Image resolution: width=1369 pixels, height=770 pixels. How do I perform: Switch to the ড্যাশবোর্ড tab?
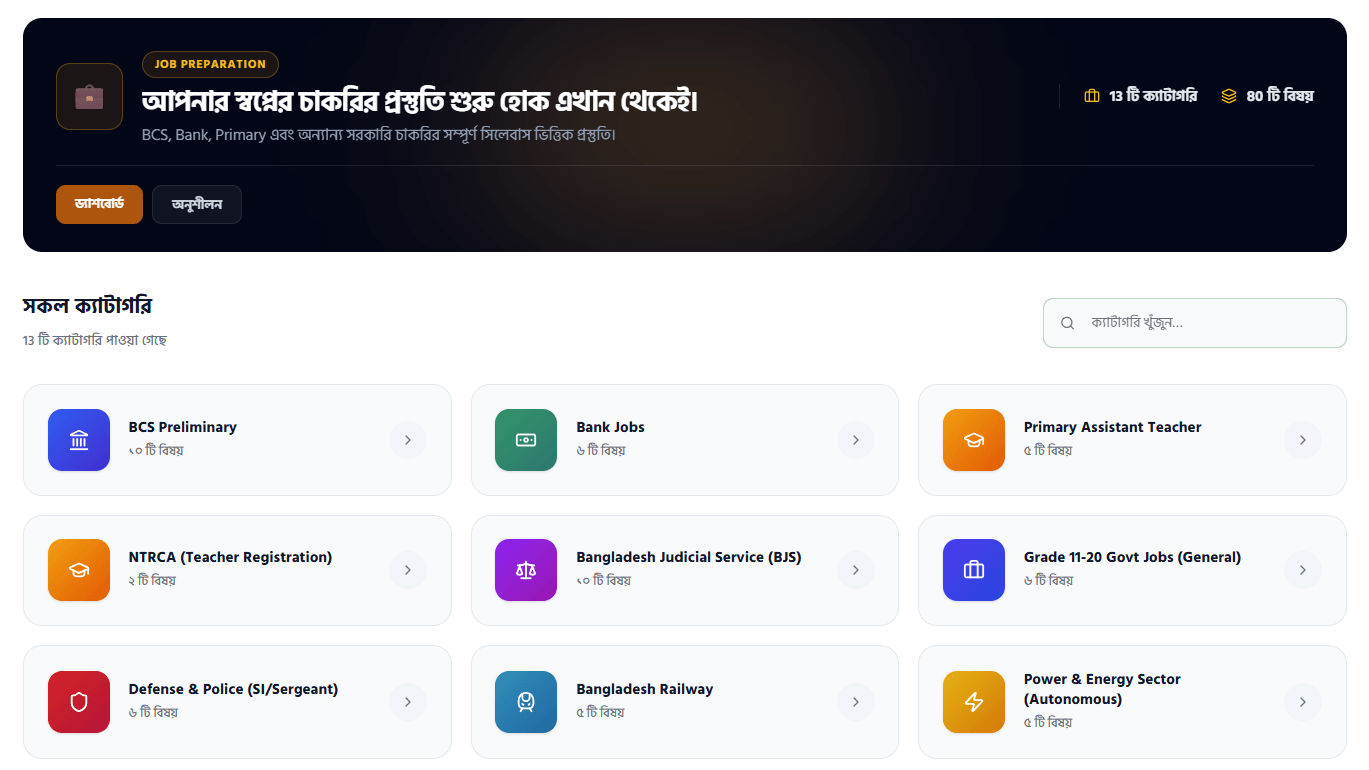(99, 204)
